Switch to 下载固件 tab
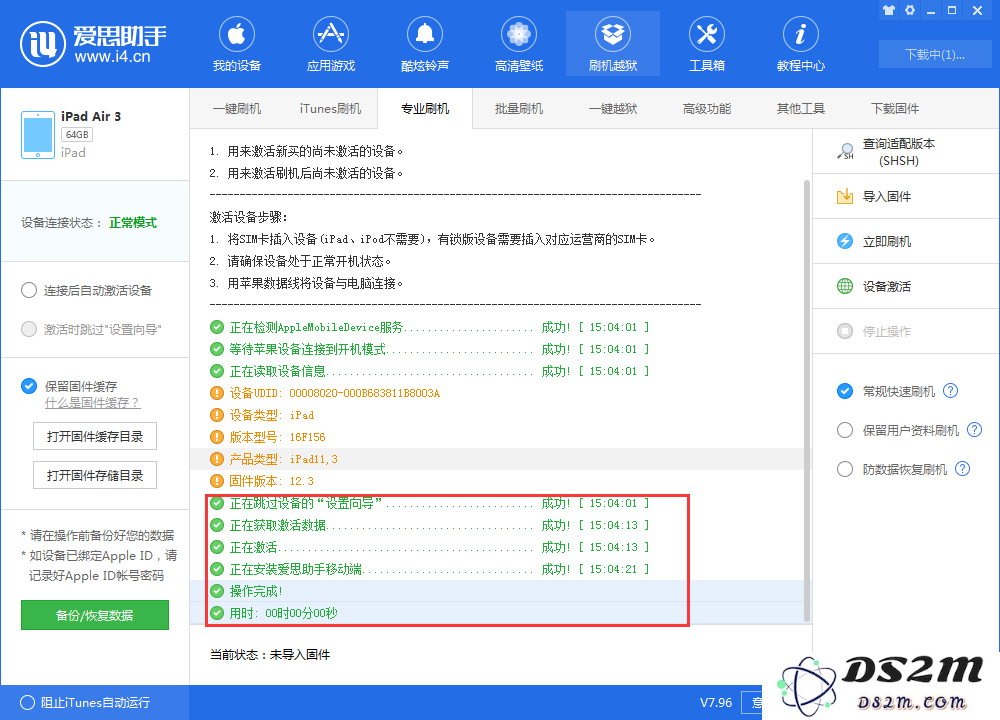 (x=895, y=108)
